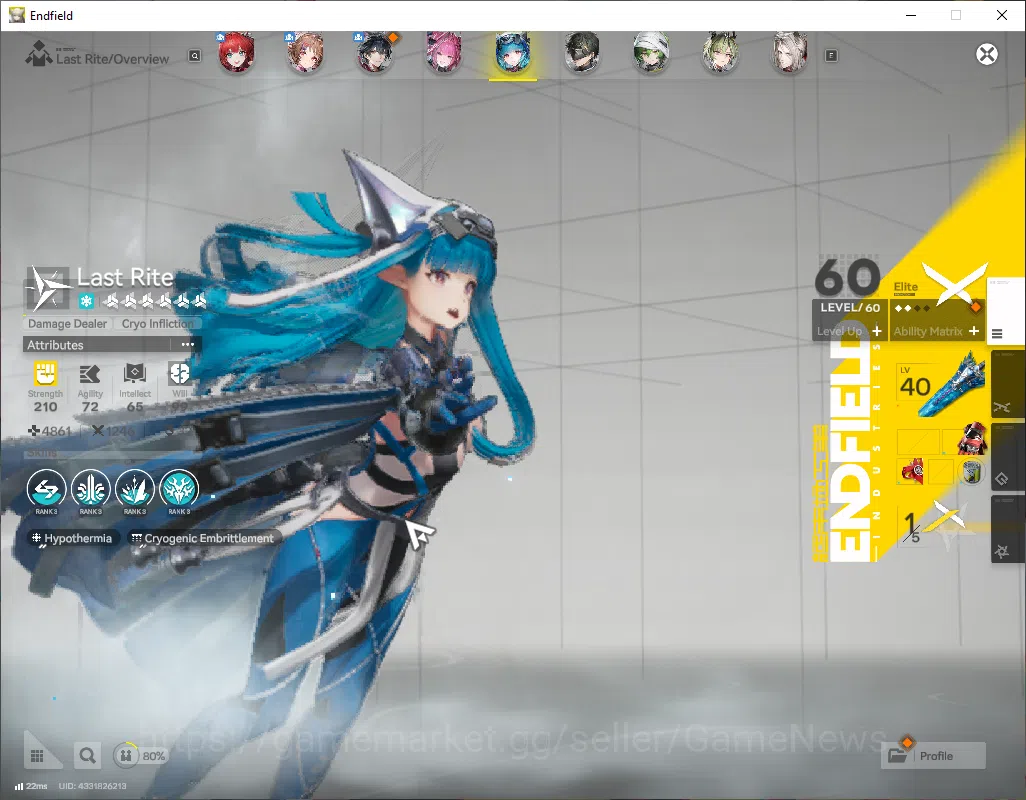
Task: Click the E next-operator key icon
Action: [831, 56]
